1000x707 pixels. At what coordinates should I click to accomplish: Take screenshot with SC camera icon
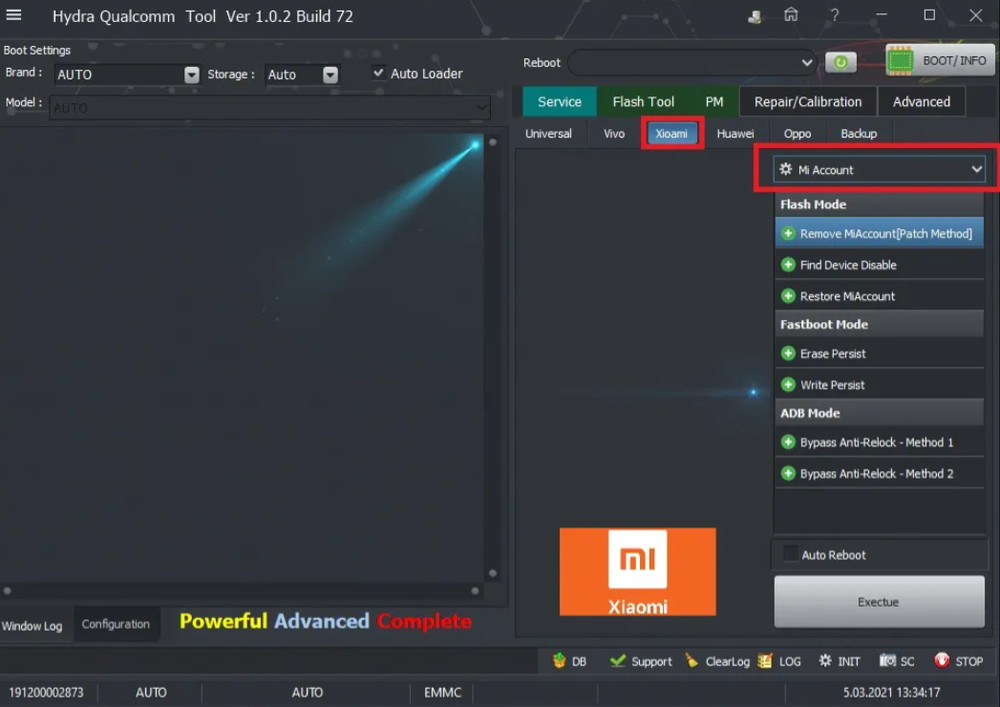[x=886, y=661]
